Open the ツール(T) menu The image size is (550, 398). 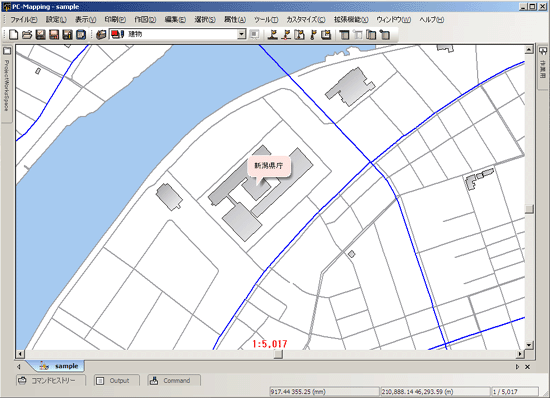(266, 20)
